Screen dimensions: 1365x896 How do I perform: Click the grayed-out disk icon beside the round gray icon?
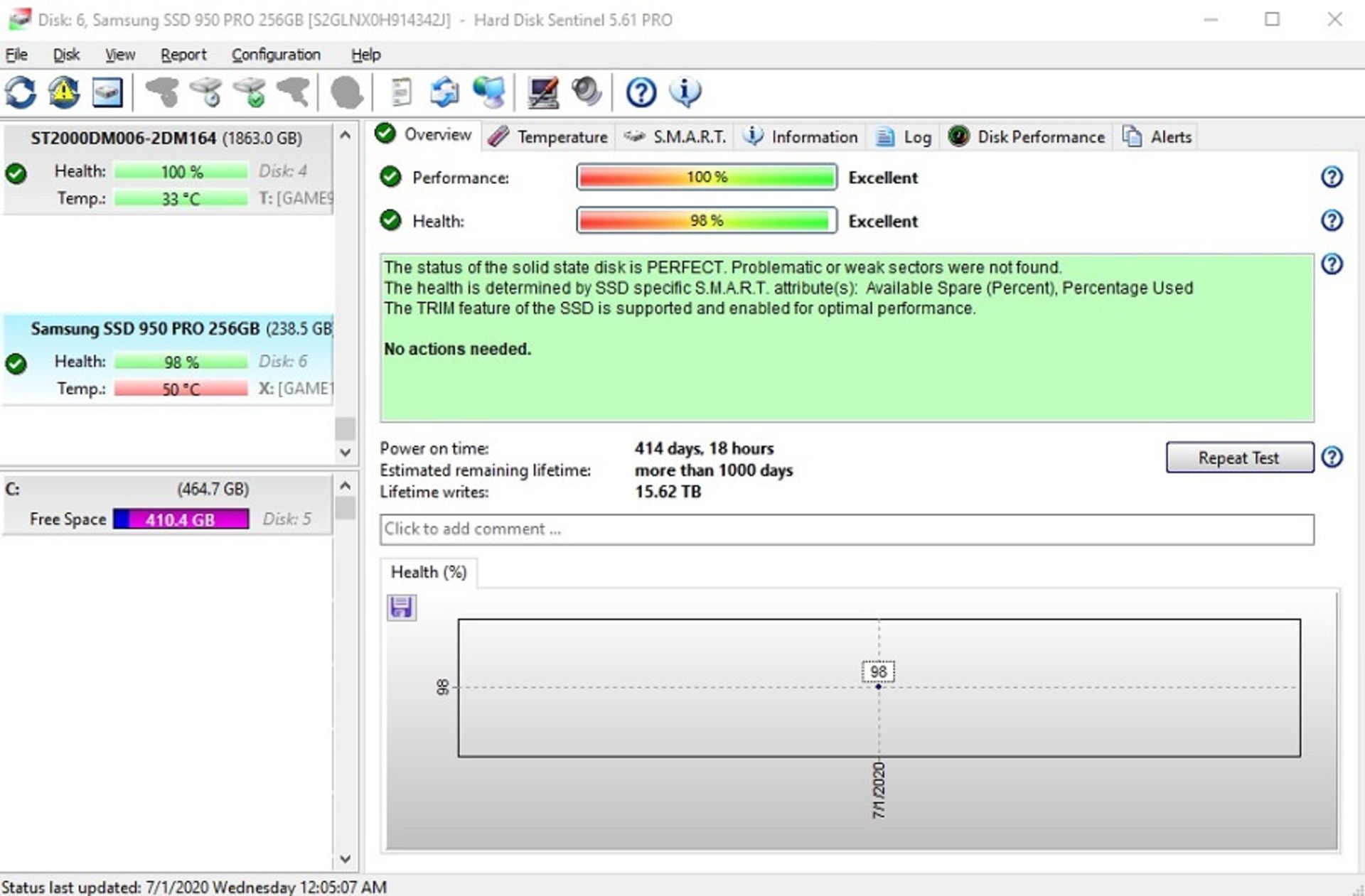click(x=294, y=92)
